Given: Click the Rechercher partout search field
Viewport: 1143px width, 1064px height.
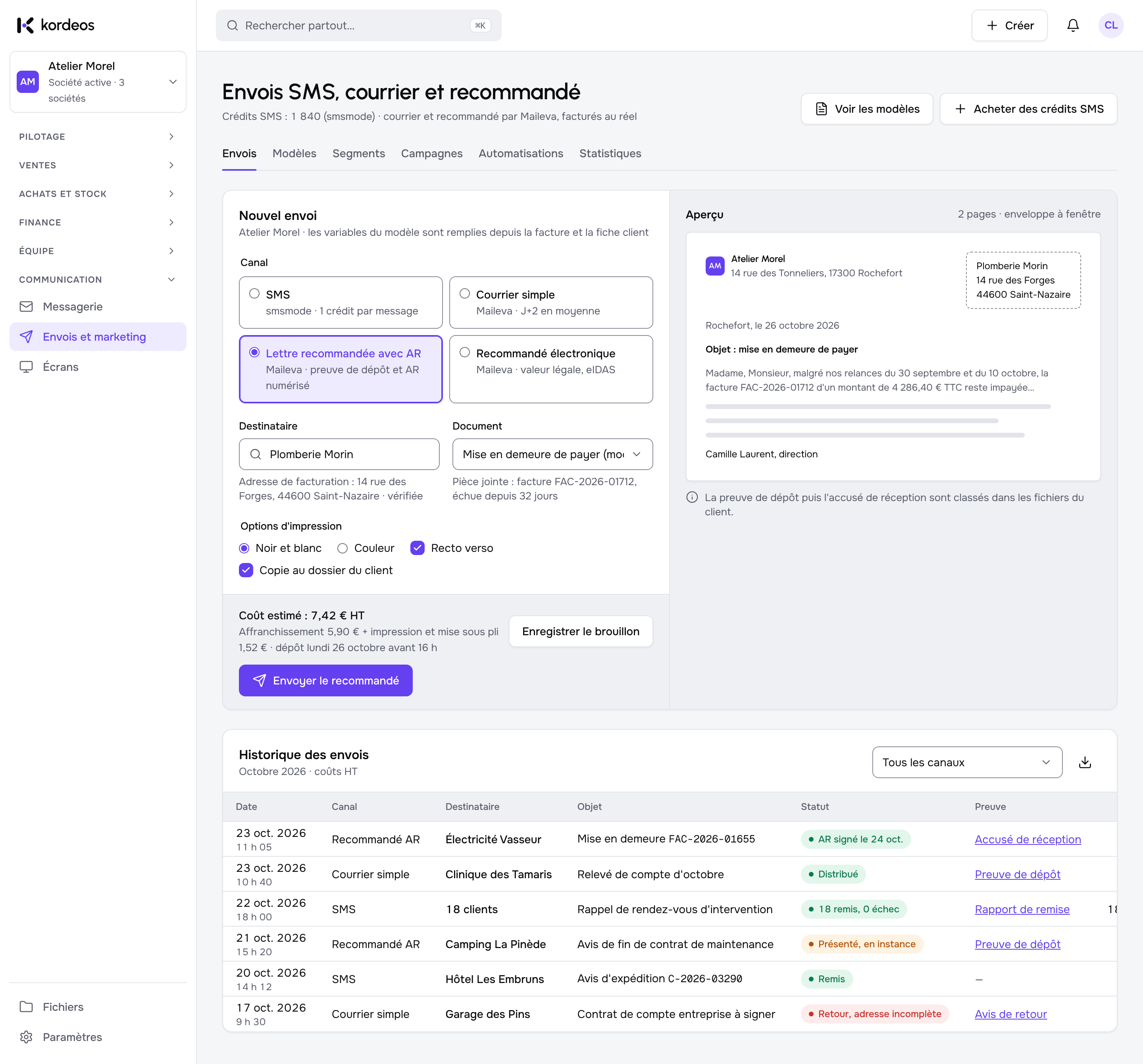Looking at the screenshot, I should [x=359, y=25].
